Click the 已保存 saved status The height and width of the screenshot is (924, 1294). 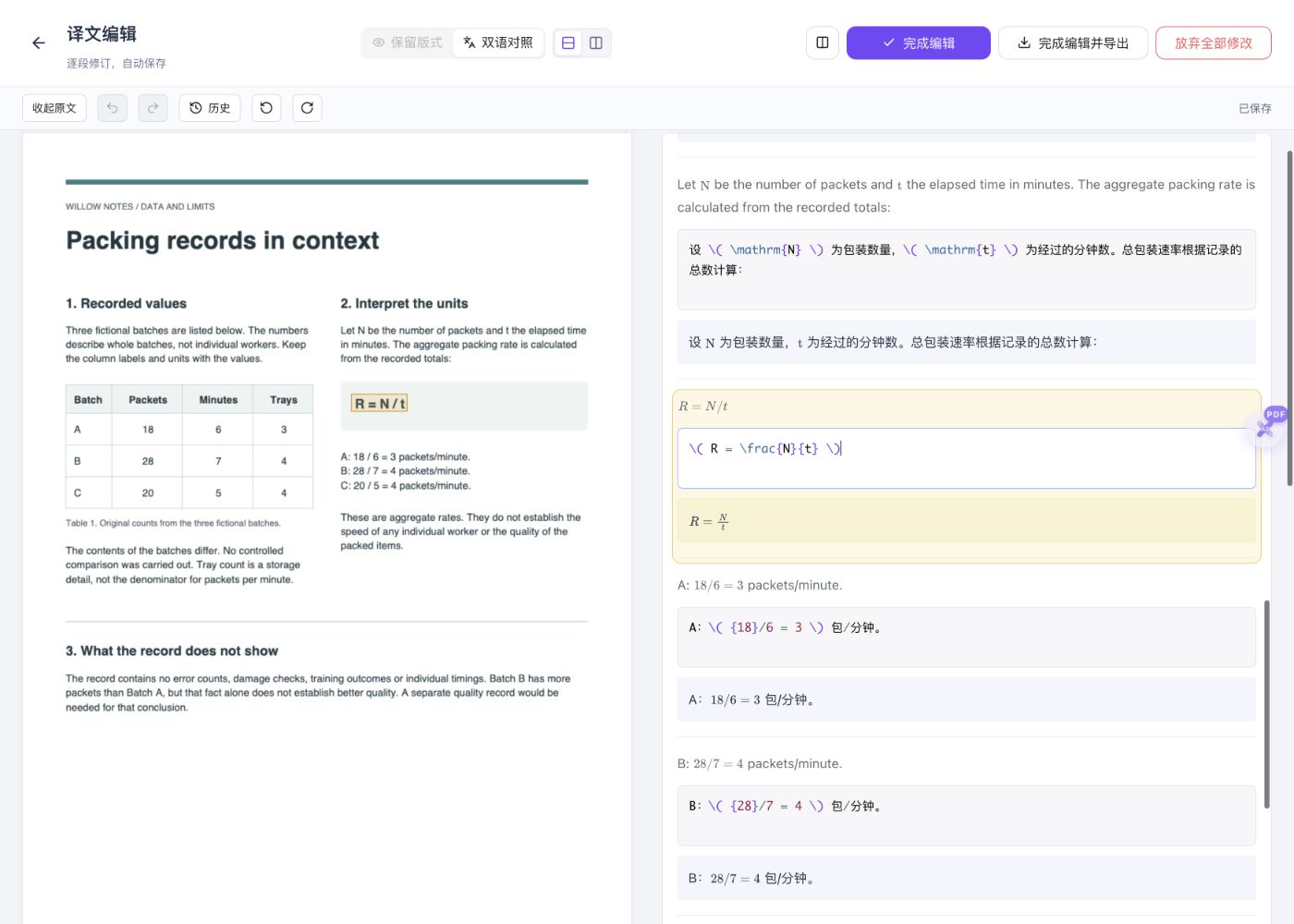pos(1254,108)
